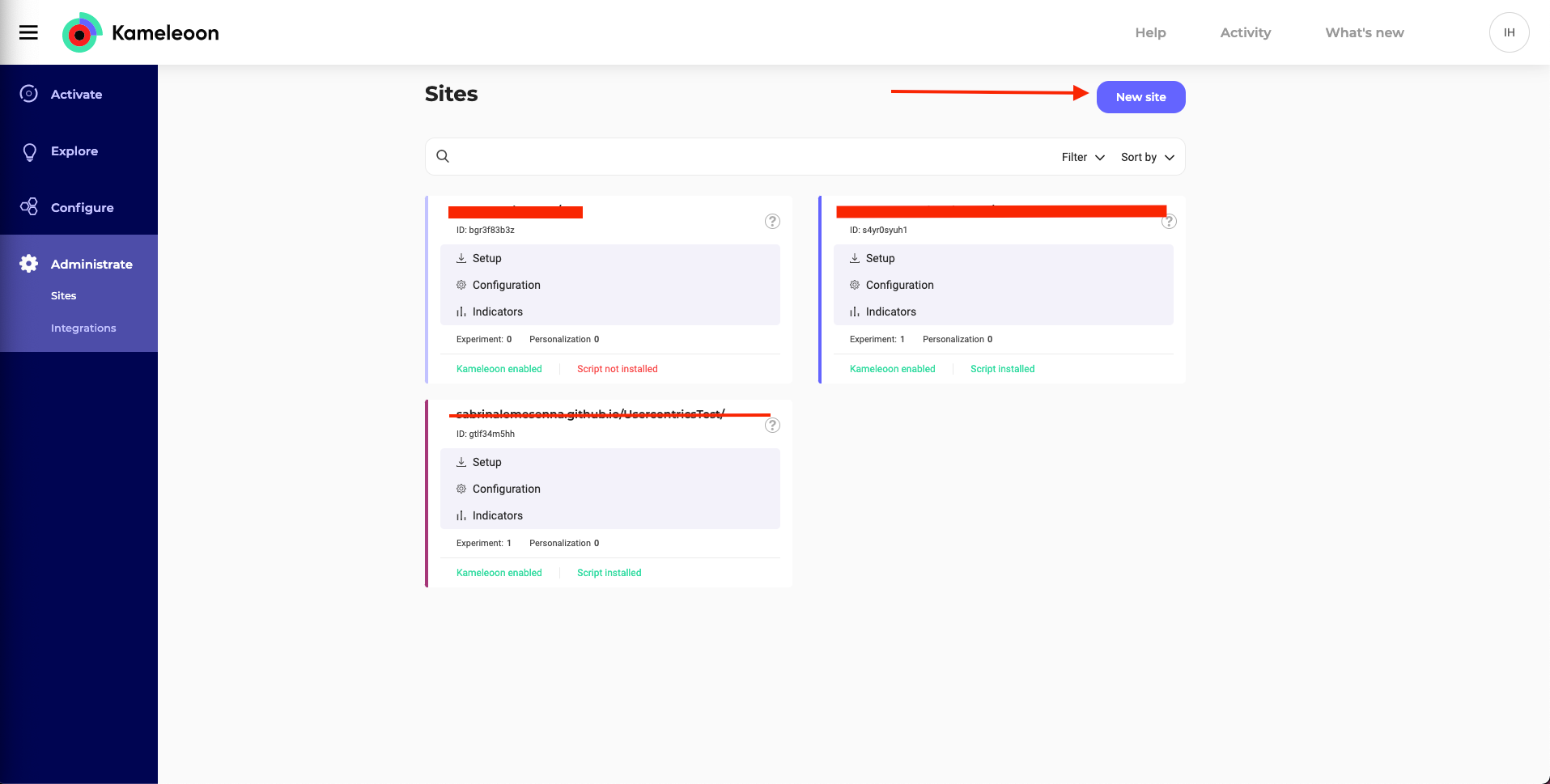1550x784 pixels.
Task: Select Sites under Administrate
Action: coord(63,295)
